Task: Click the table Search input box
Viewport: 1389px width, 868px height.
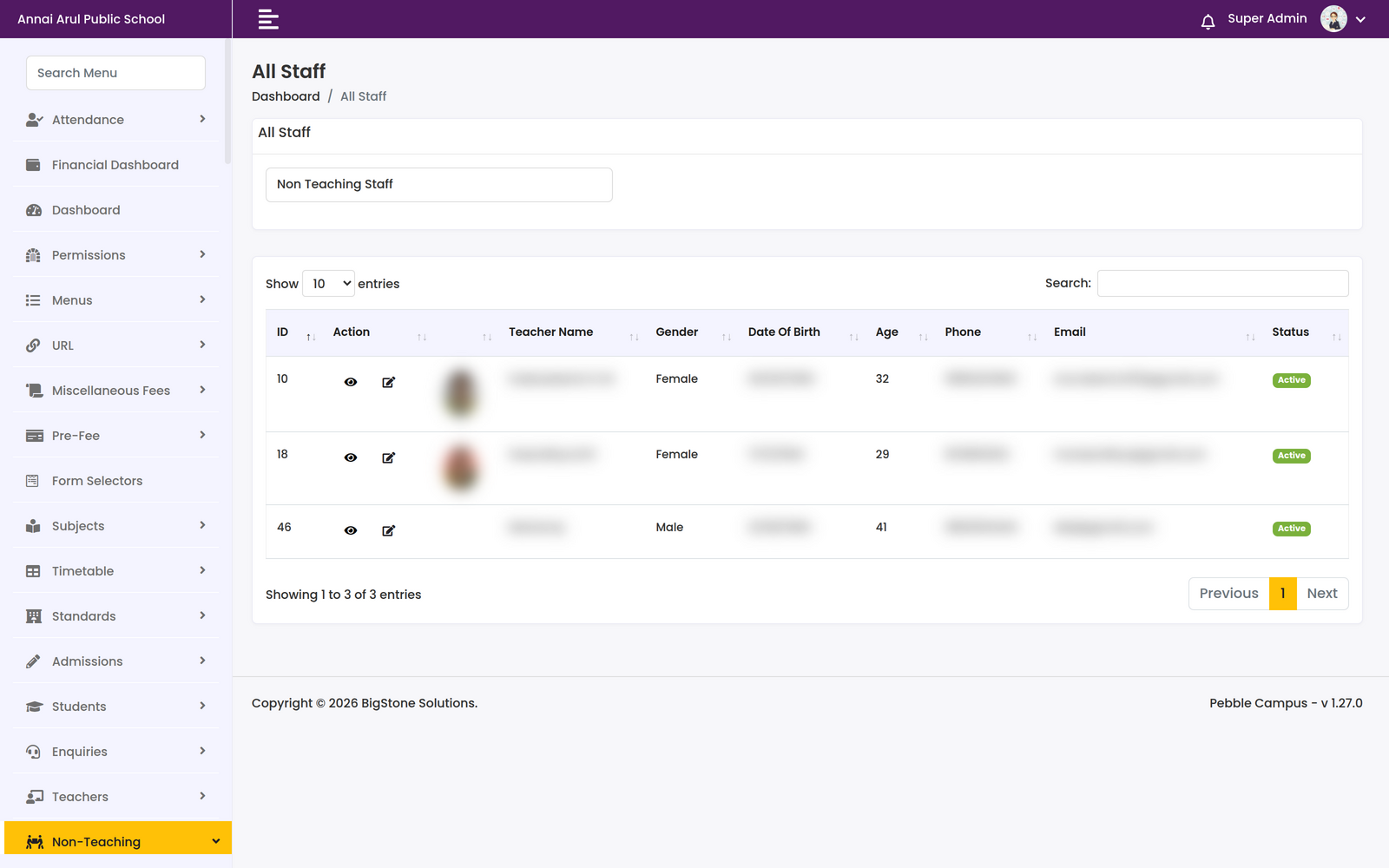Action: [x=1222, y=283]
